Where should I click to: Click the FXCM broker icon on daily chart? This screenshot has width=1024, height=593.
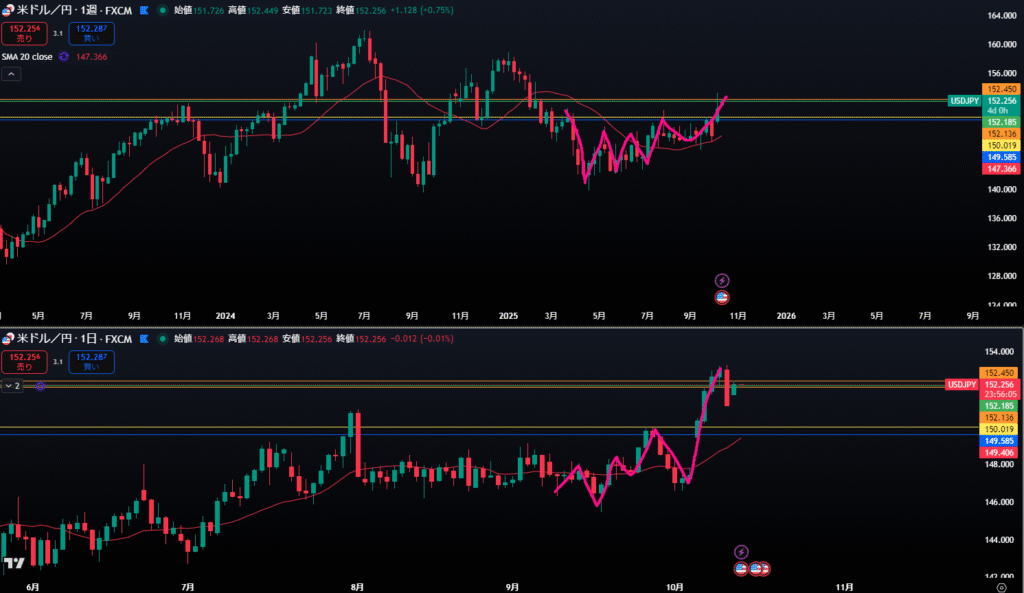point(144,339)
